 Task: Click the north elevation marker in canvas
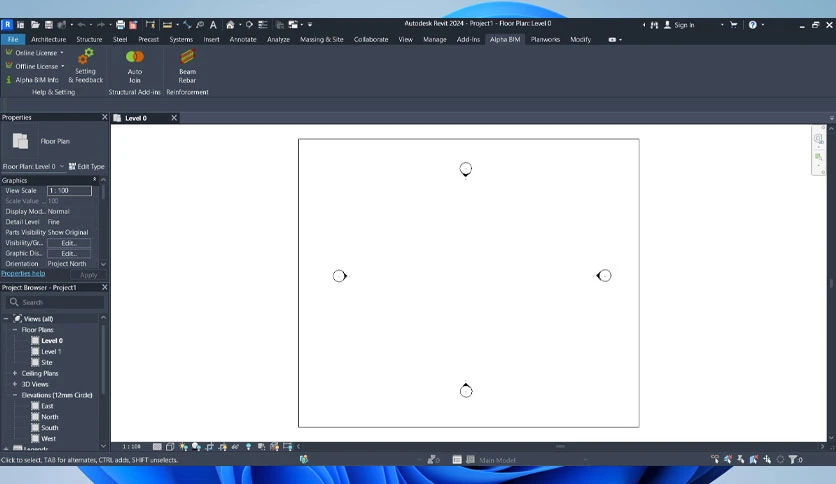pyautogui.click(x=465, y=170)
